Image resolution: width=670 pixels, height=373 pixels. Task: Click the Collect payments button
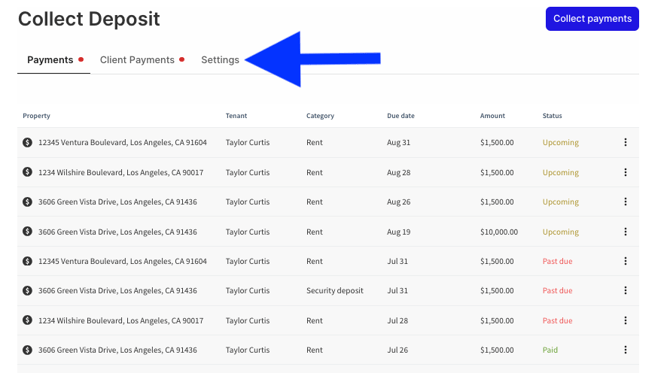pos(592,19)
